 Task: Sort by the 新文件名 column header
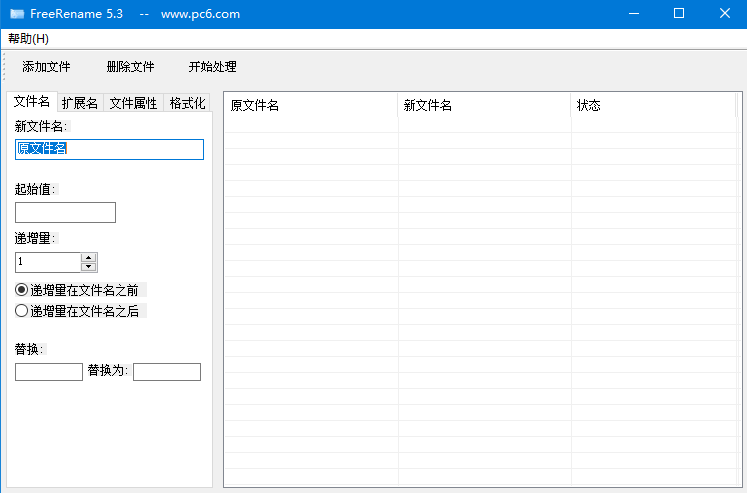484,105
